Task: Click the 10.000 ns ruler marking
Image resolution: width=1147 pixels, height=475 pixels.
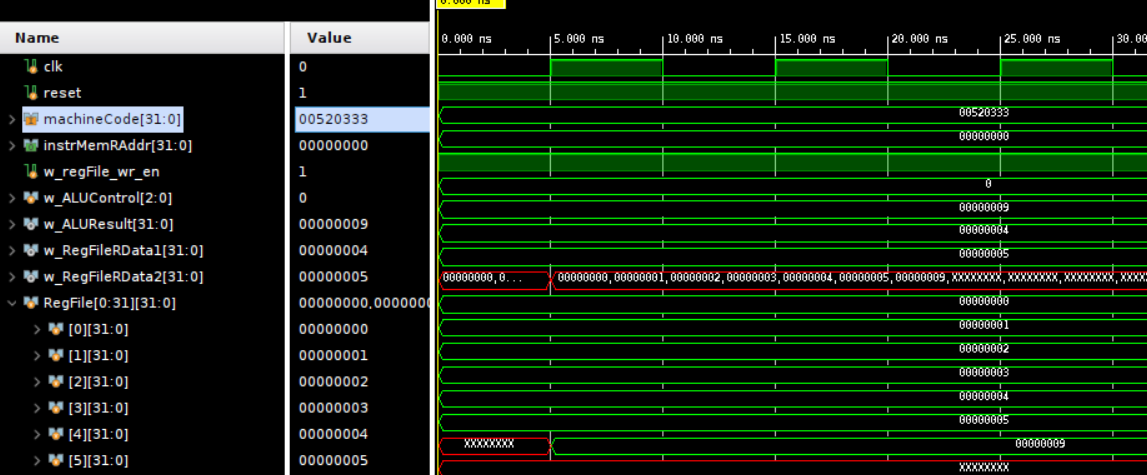Action: (694, 39)
